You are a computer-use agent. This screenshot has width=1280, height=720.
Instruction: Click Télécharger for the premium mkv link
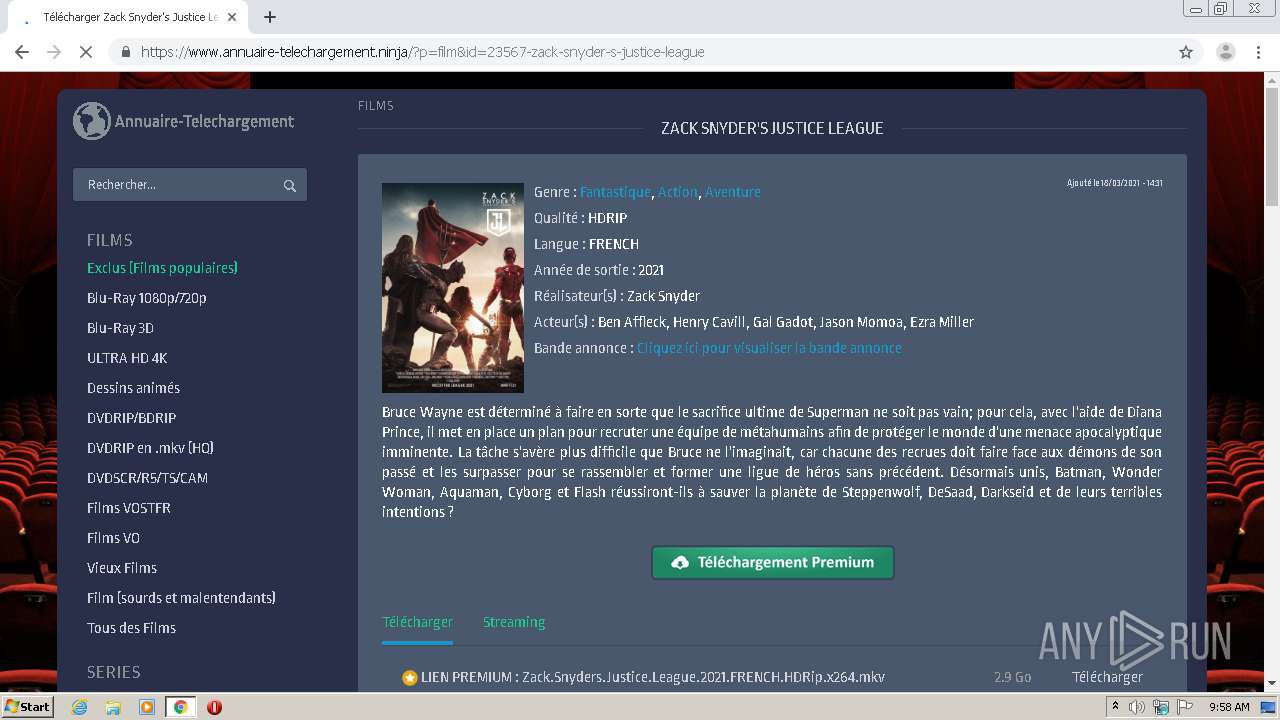tap(1107, 677)
